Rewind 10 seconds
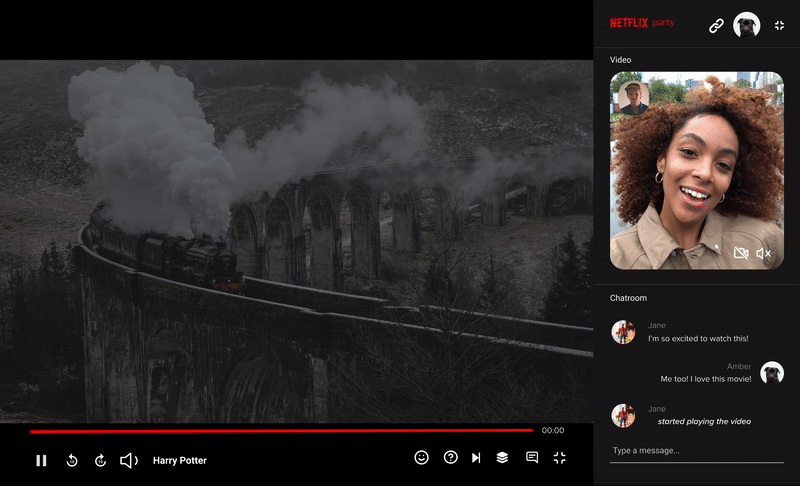The width and height of the screenshot is (800, 486). point(72,461)
